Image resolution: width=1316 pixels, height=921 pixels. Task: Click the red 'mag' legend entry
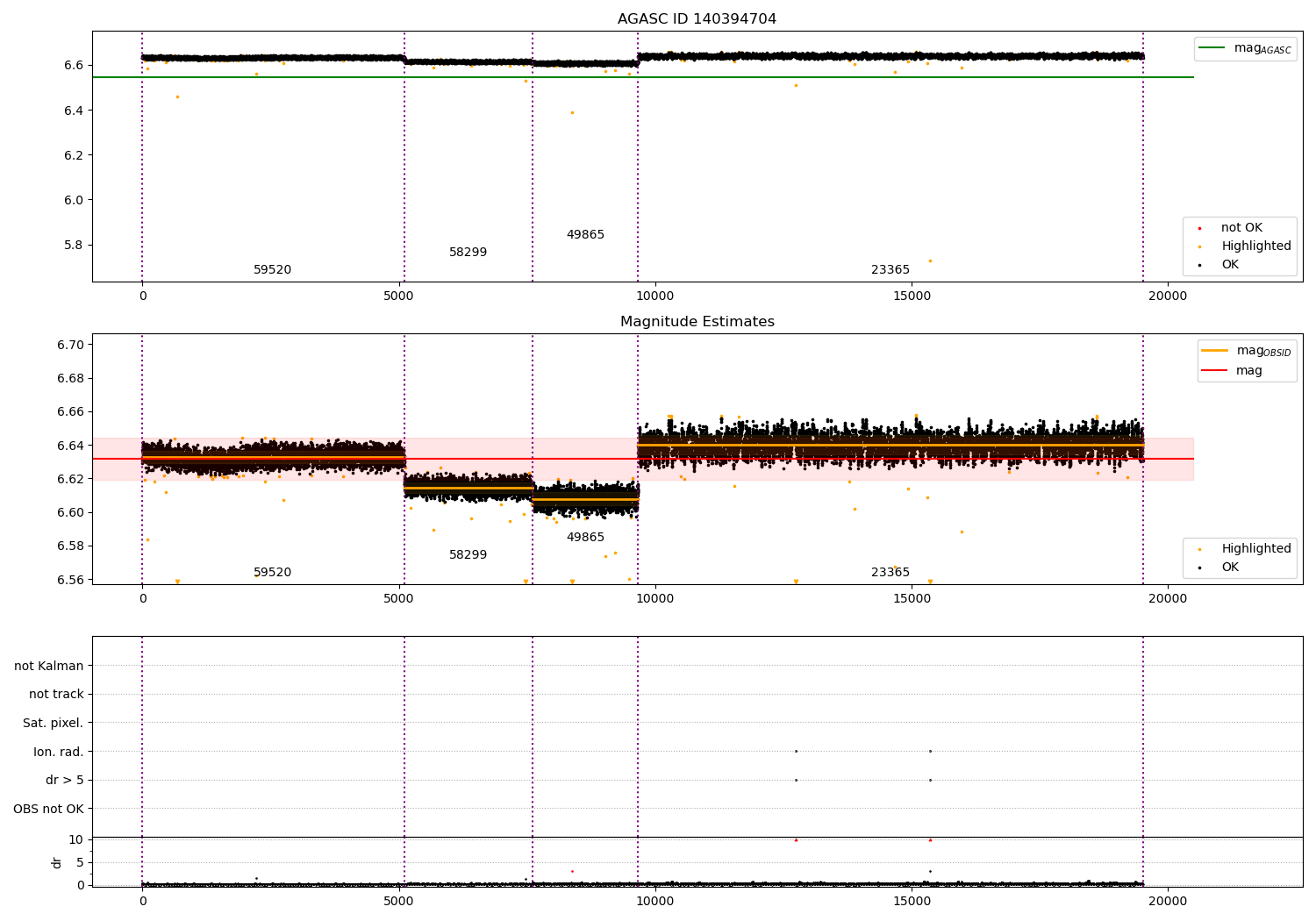tap(1232, 371)
